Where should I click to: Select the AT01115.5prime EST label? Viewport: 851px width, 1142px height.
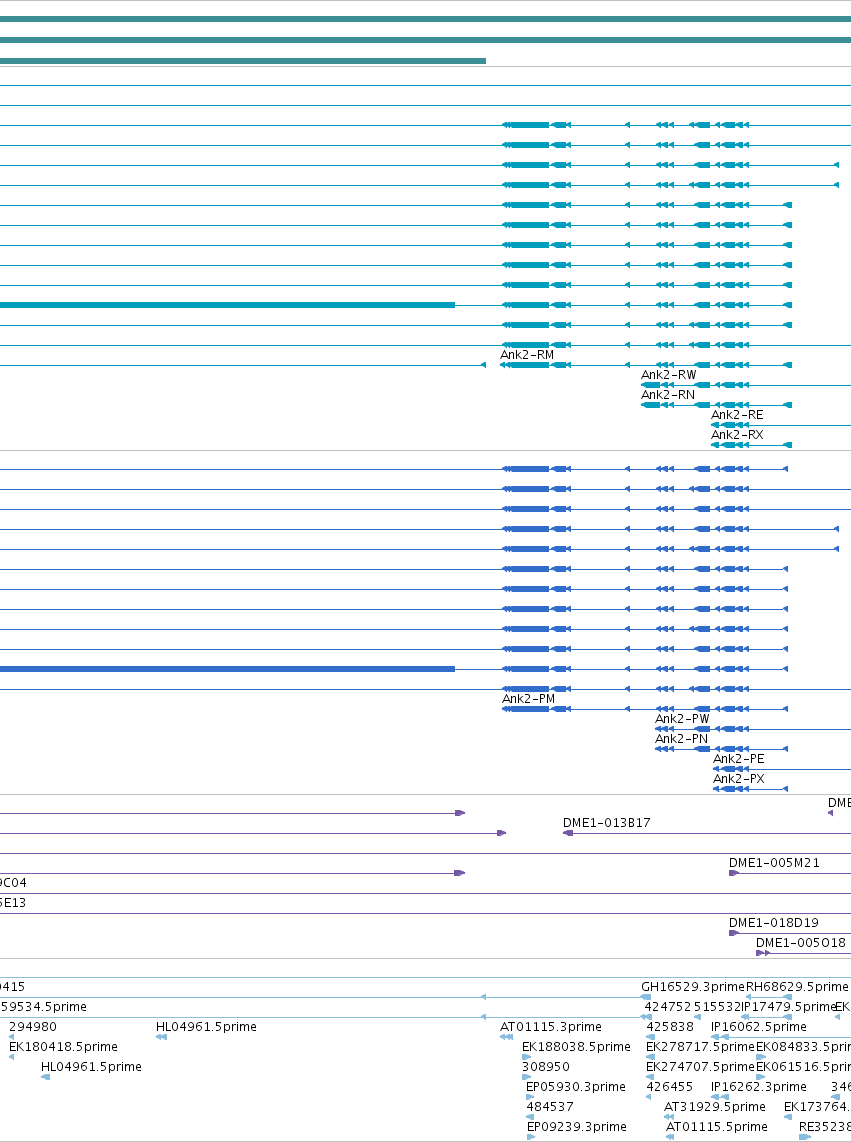pyautogui.click(x=717, y=1127)
